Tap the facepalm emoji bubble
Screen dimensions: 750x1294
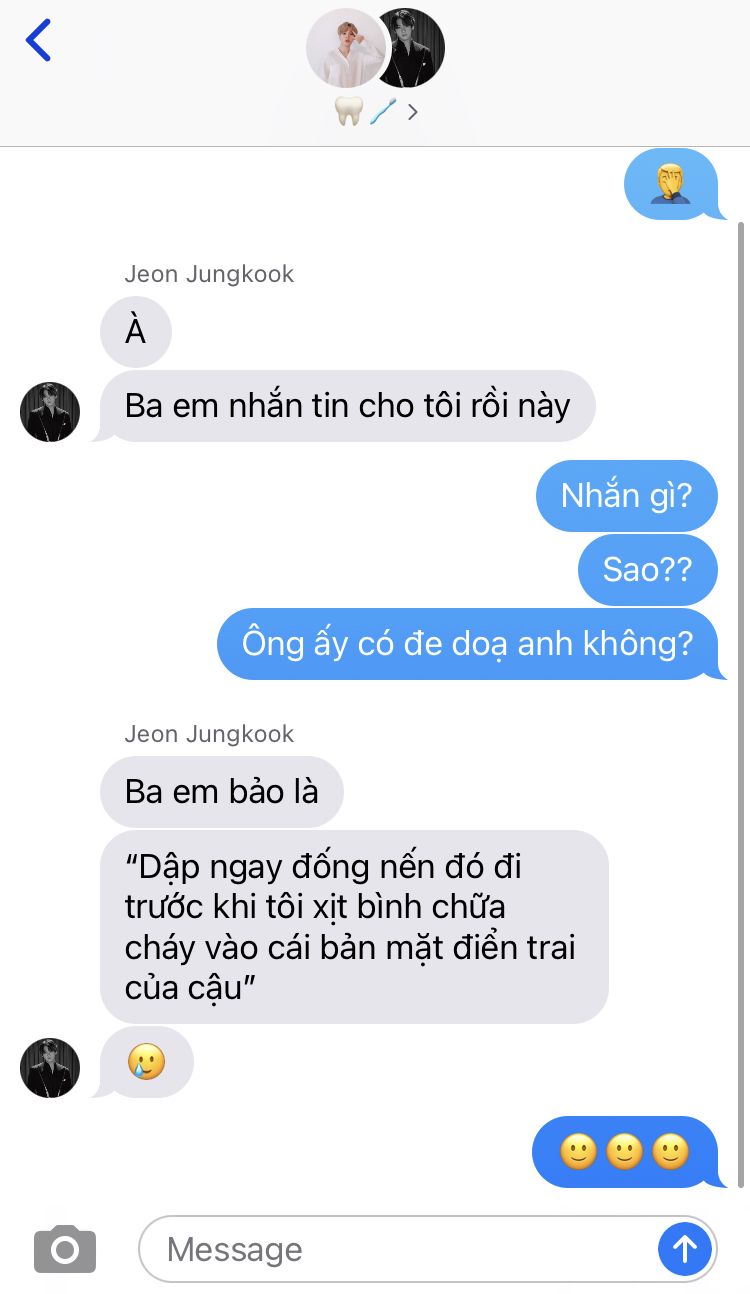click(671, 185)
